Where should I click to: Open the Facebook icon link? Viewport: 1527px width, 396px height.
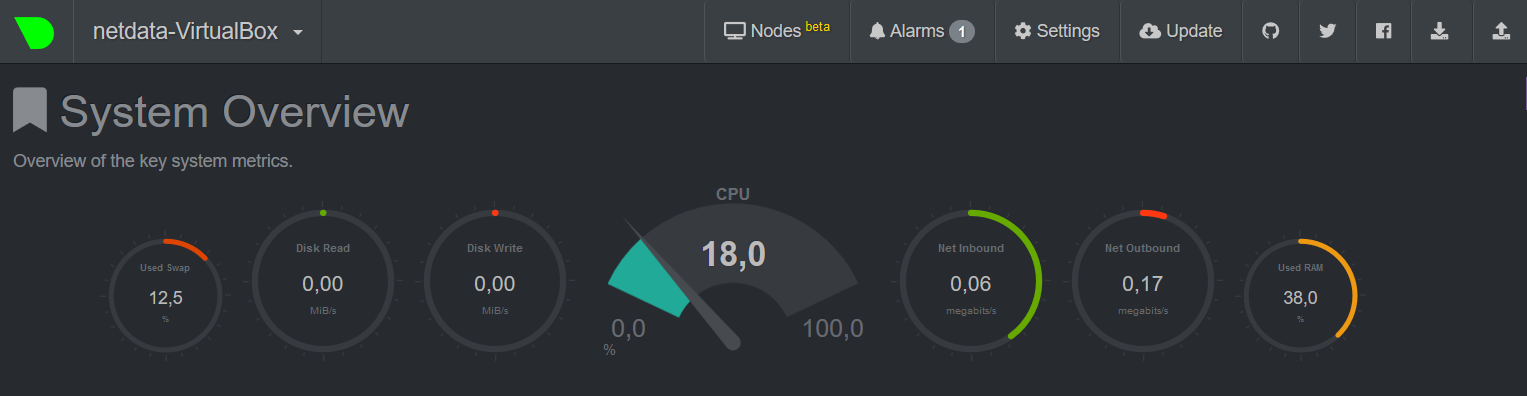pyautogui.click(x=1384, y=31)
